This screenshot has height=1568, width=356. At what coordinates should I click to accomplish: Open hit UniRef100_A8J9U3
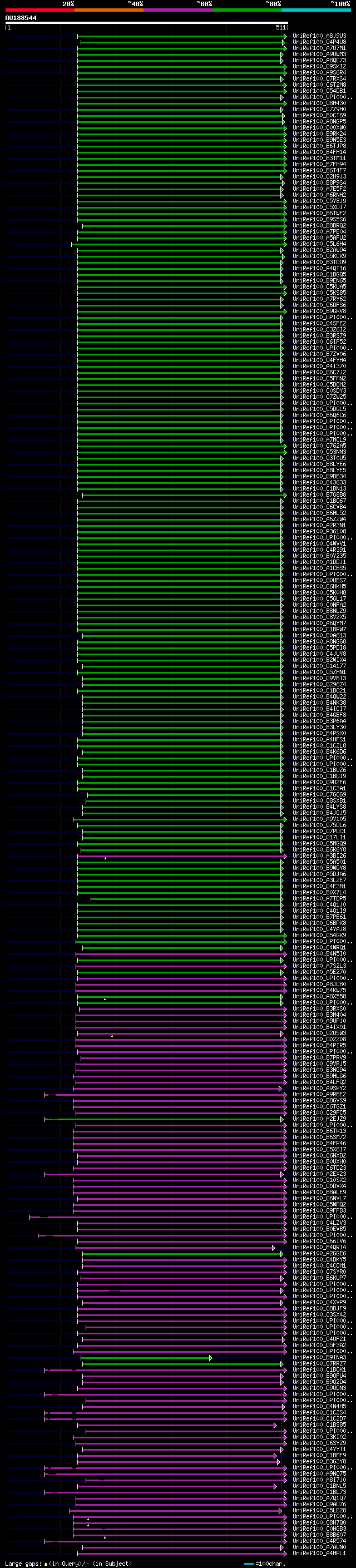click(319, 36)
